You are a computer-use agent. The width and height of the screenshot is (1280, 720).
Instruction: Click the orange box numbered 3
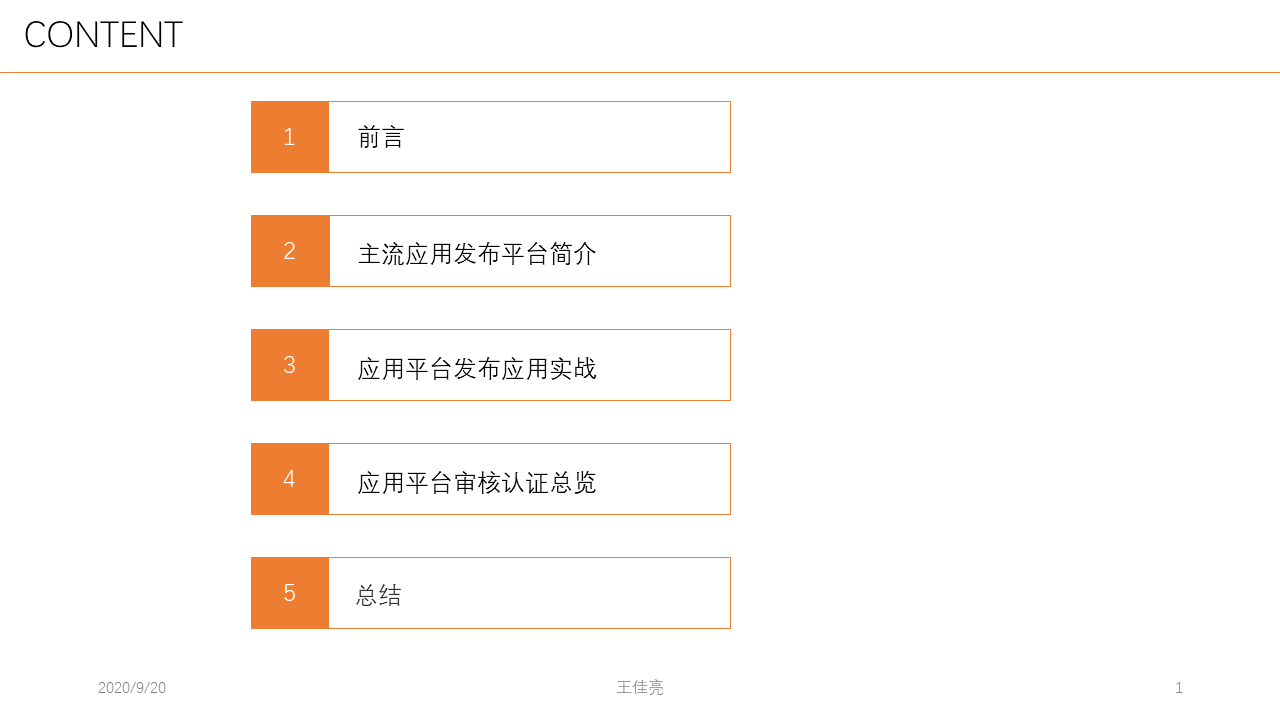(x=290, y=365)
